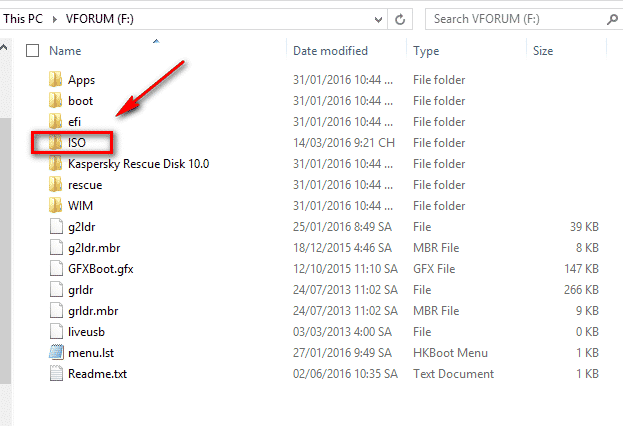Image resolution: width=623 pixels, height=426 pixels.
Task: Select the Kaspersky Rescue Disk 10.0 name
Action: tap(138, 164)
